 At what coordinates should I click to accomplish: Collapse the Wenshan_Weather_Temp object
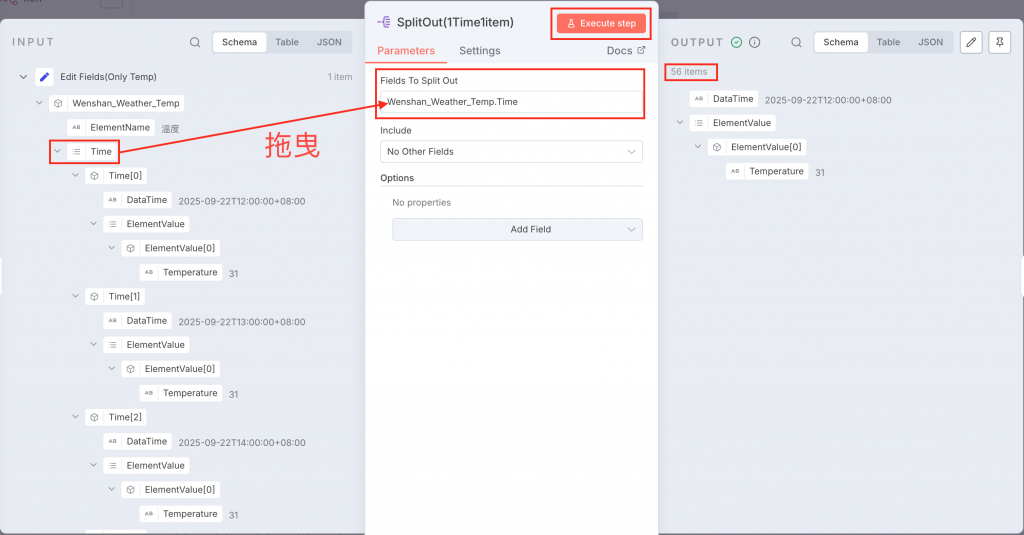pos(39,103)
